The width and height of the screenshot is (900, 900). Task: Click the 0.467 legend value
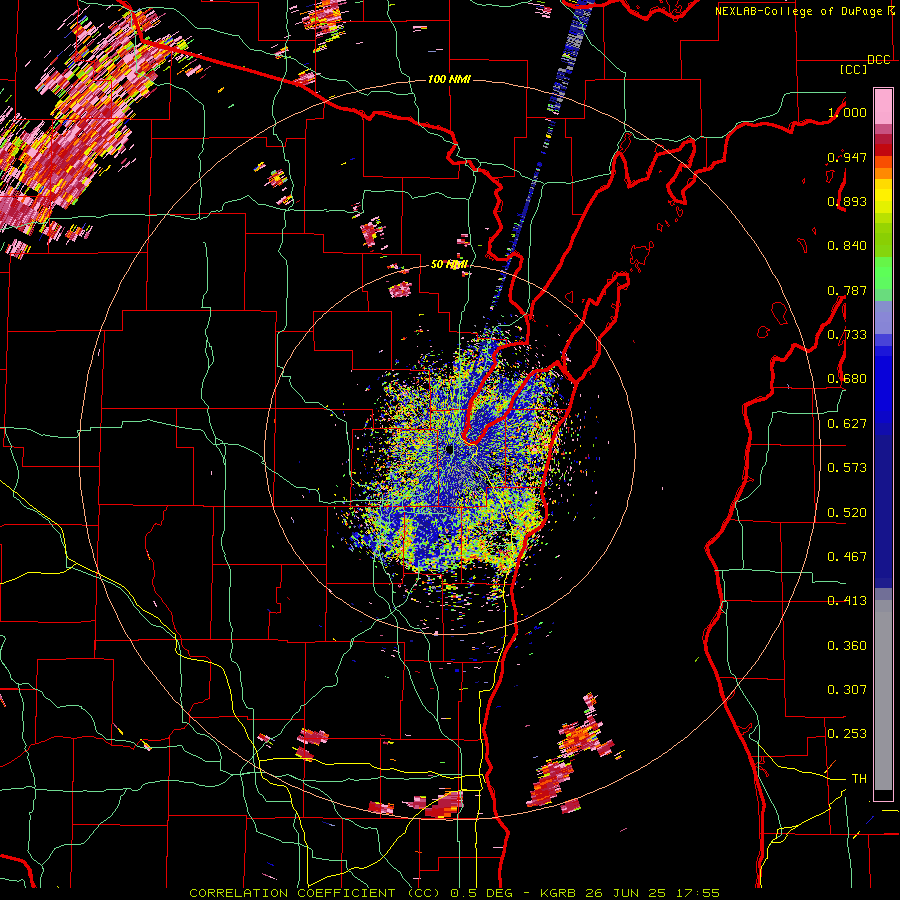click(847, 557)
